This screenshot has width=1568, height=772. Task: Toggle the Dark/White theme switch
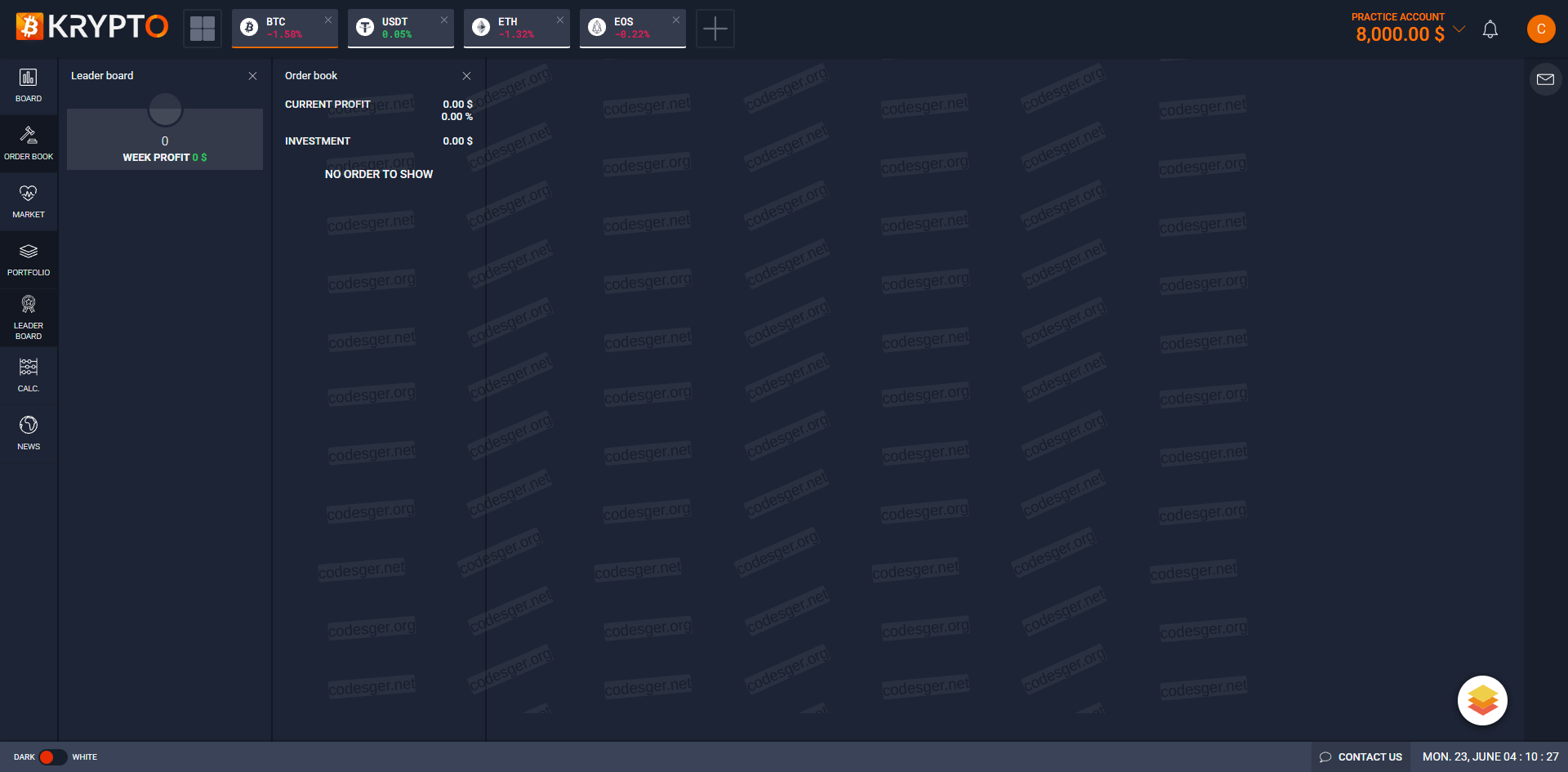[x=53, y=757]
